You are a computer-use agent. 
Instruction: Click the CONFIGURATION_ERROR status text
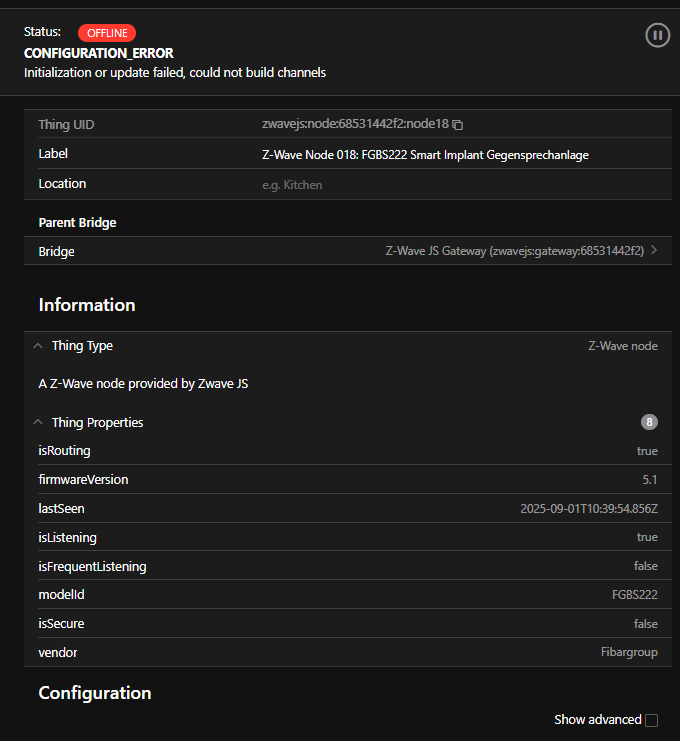(98, 53)
